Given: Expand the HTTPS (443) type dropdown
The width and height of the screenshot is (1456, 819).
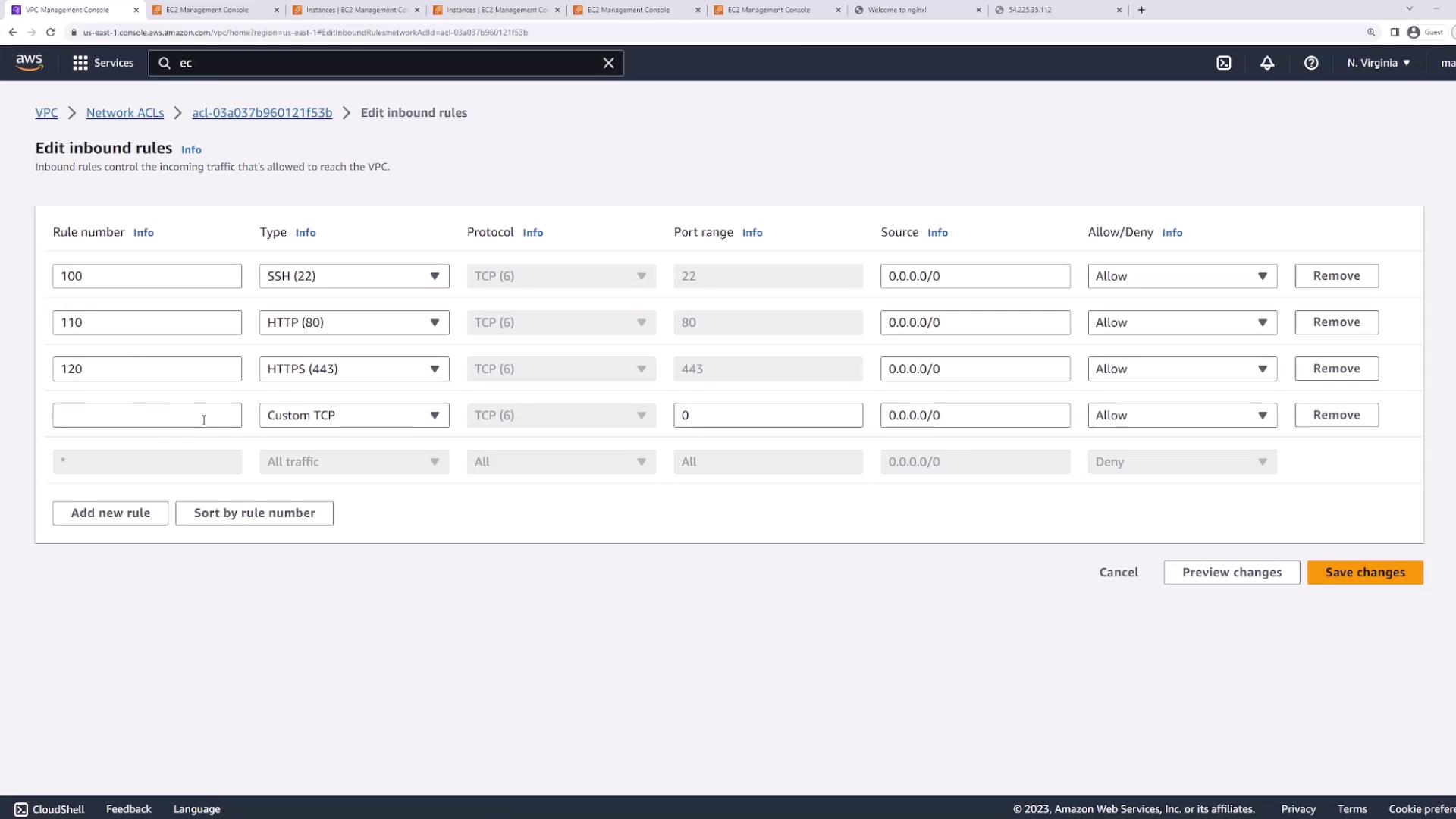Looking at the screenshot, I should pyautogui.click(x=354, y=369).
